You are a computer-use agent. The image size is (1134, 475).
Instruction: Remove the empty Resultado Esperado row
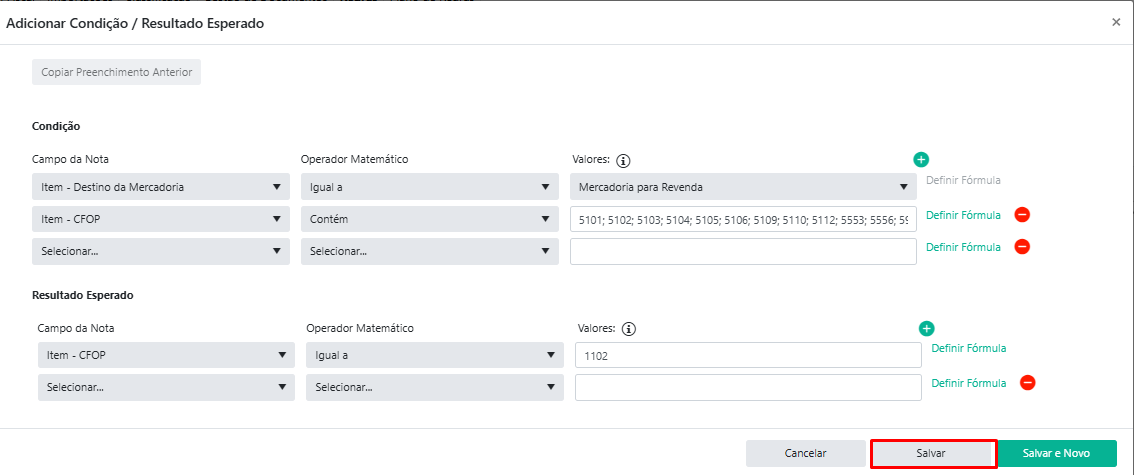point(1027,382)
